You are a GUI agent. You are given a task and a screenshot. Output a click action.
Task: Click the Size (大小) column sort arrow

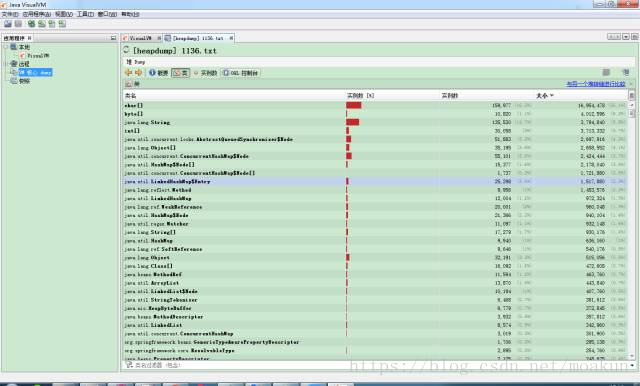551,95
